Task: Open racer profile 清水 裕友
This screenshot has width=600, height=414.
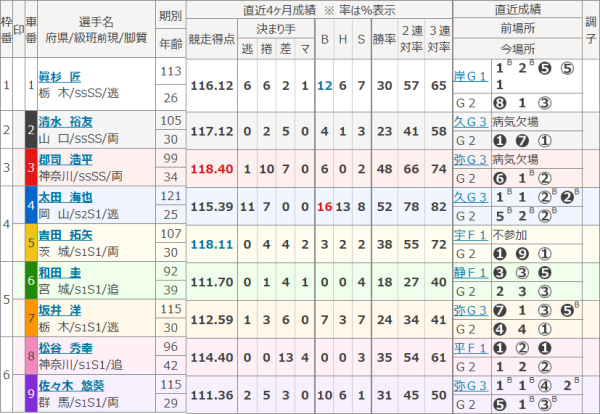Action: pos(65,122)
